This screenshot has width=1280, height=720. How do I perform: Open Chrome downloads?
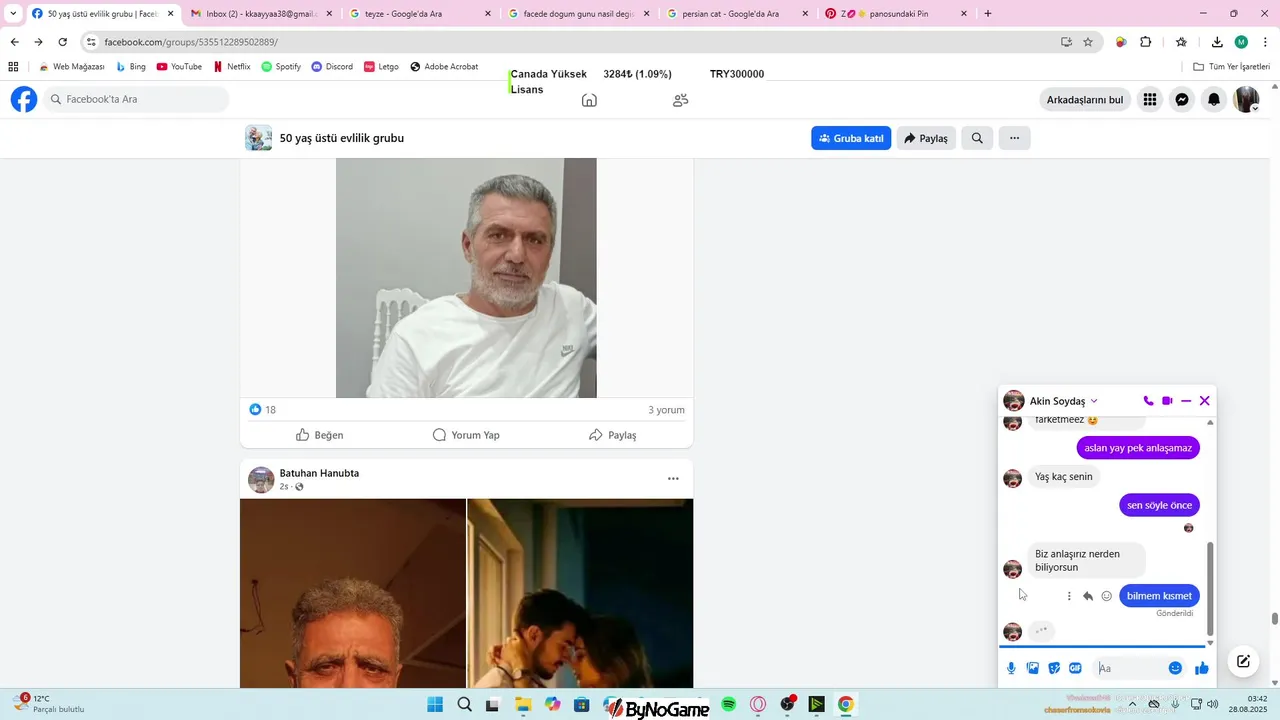click(x=1217, y=42)
